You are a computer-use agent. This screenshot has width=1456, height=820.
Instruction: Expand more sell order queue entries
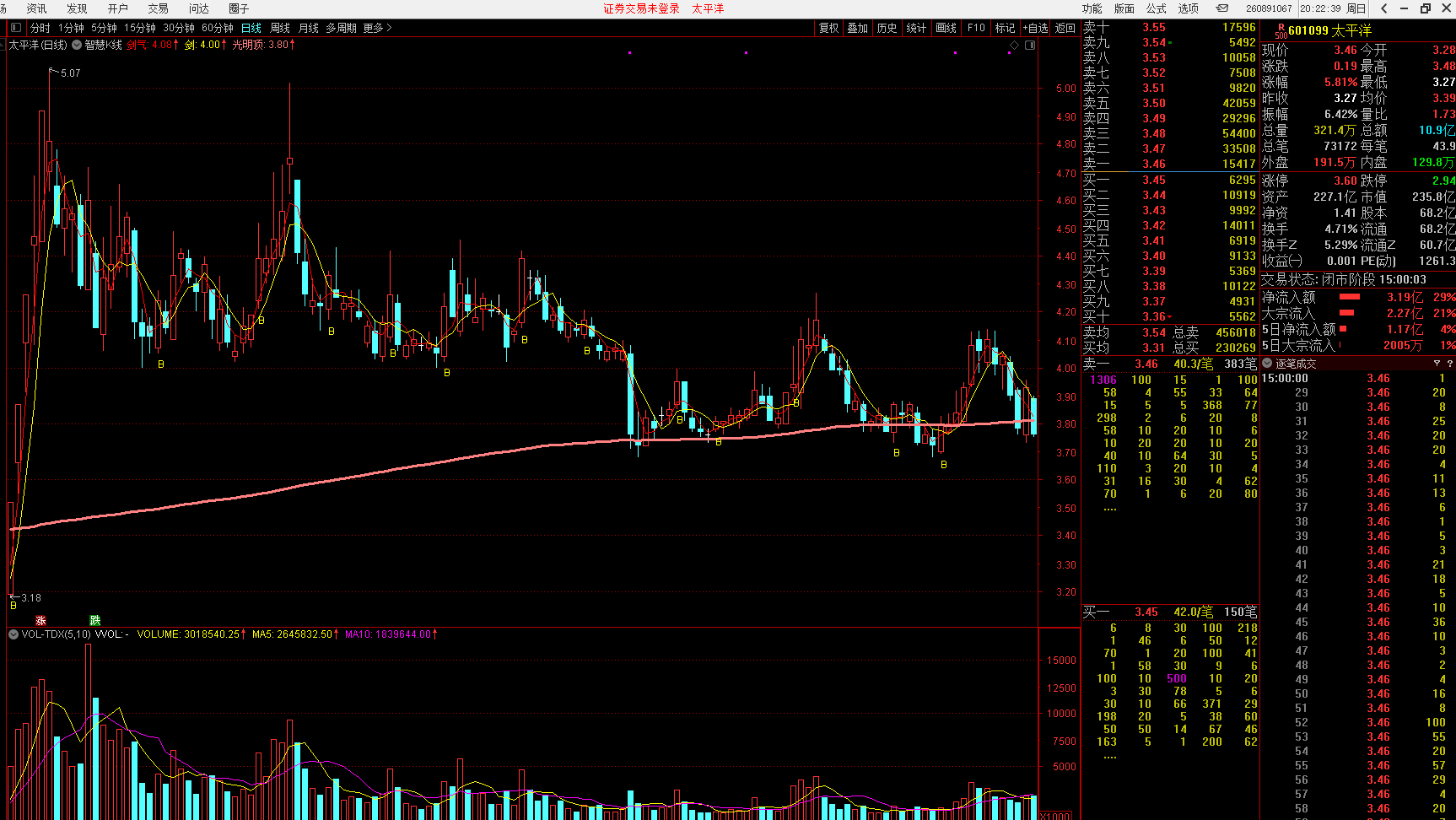(1110, 509)
